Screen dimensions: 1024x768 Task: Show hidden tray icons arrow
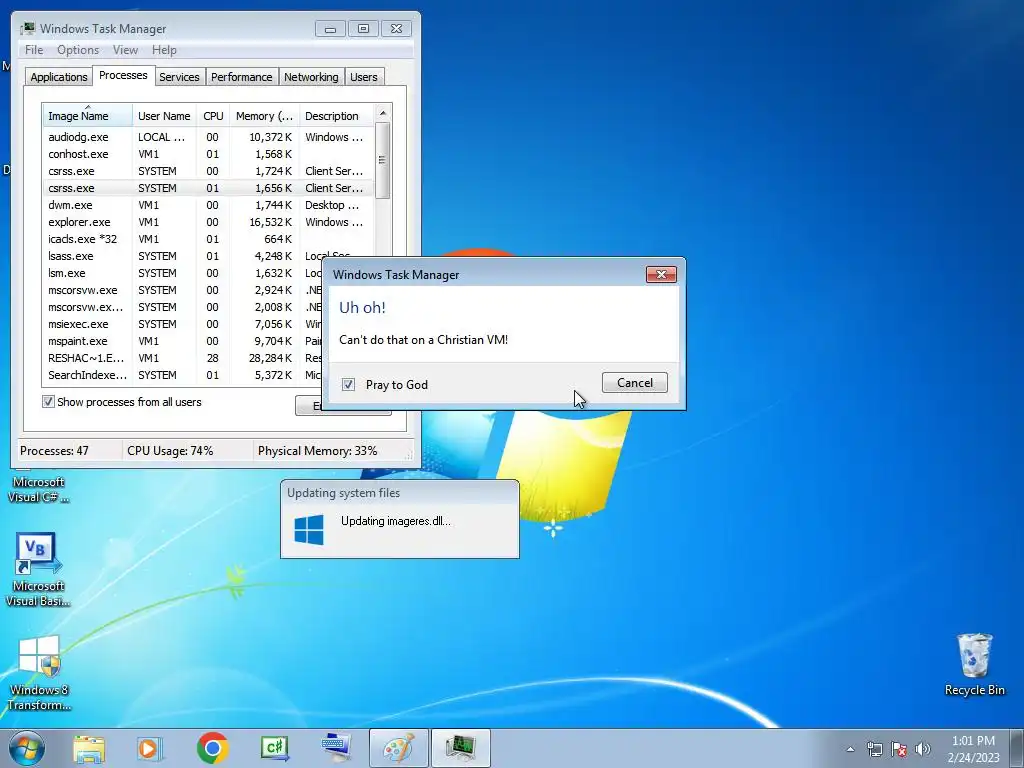point(850,749)
